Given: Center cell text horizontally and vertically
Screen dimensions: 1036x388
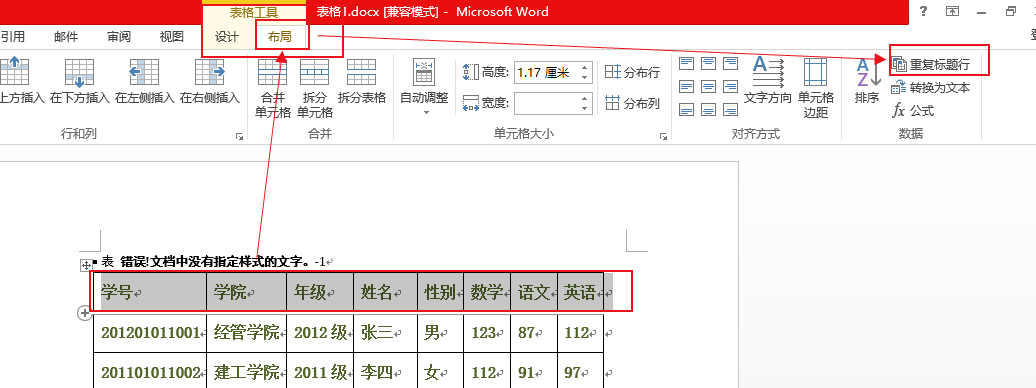Looking at the screenshot, I should point(709,87).
